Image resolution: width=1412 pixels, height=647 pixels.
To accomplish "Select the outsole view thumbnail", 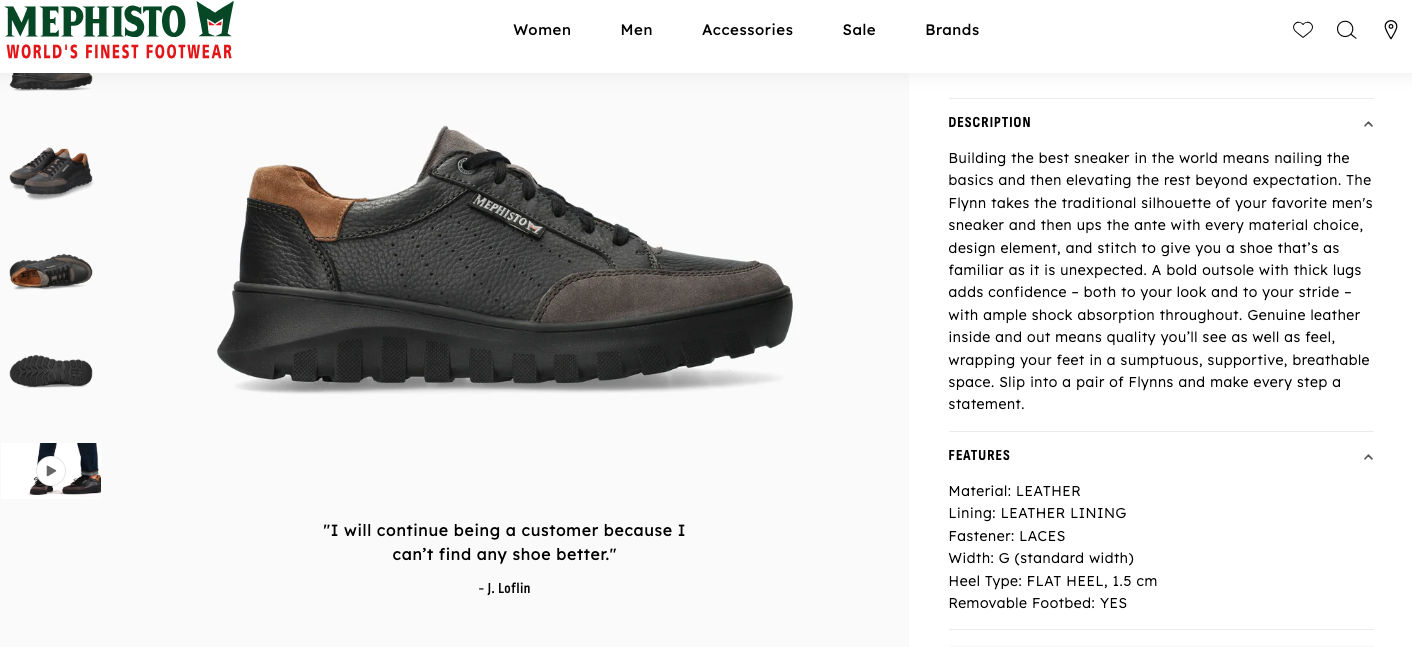I will point(51,371).
